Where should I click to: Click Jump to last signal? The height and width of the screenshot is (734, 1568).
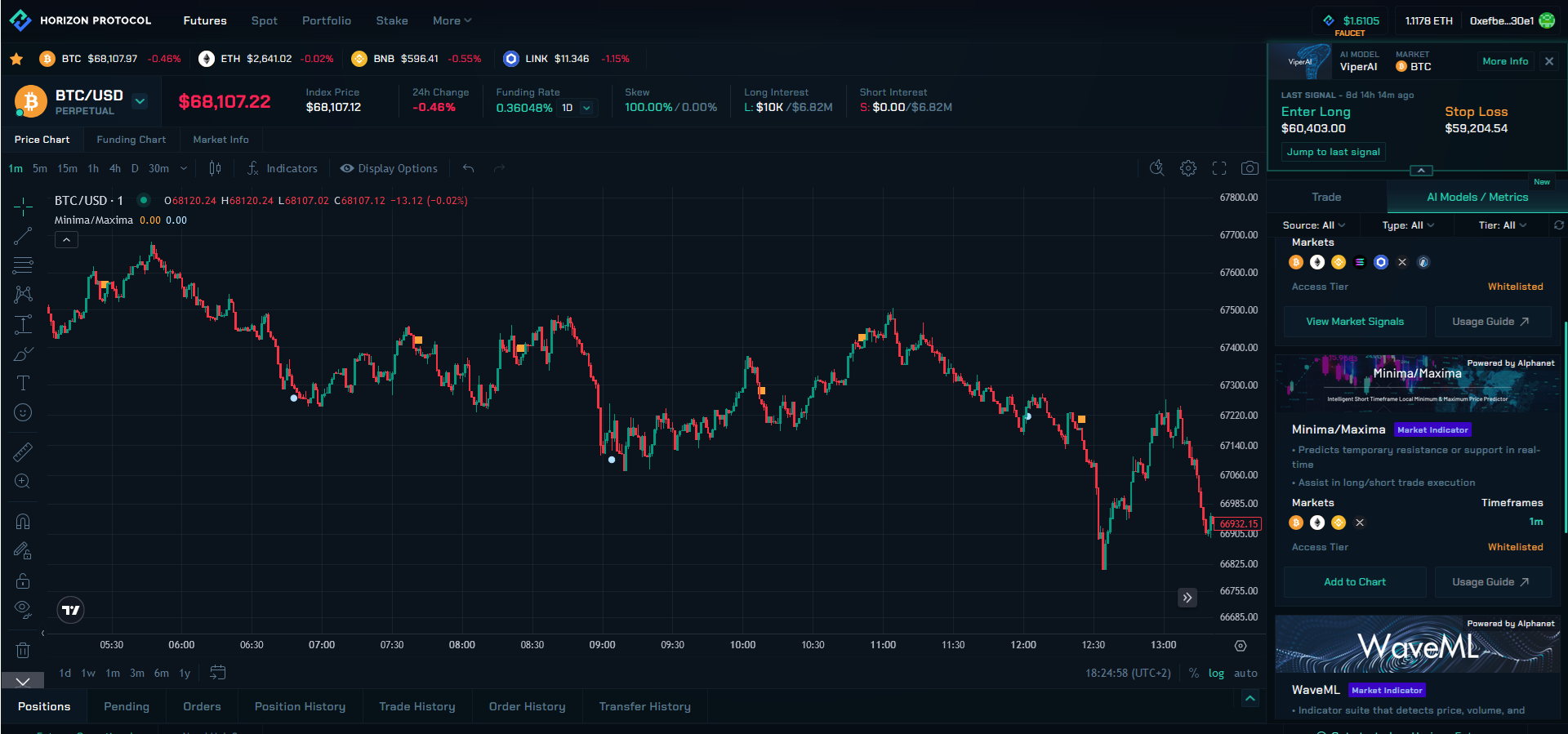click(x=1333, y=152)
